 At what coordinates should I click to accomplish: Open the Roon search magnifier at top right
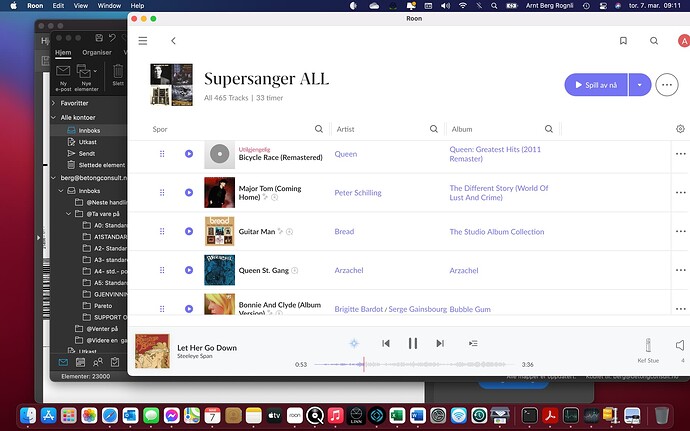click(654, 41)
